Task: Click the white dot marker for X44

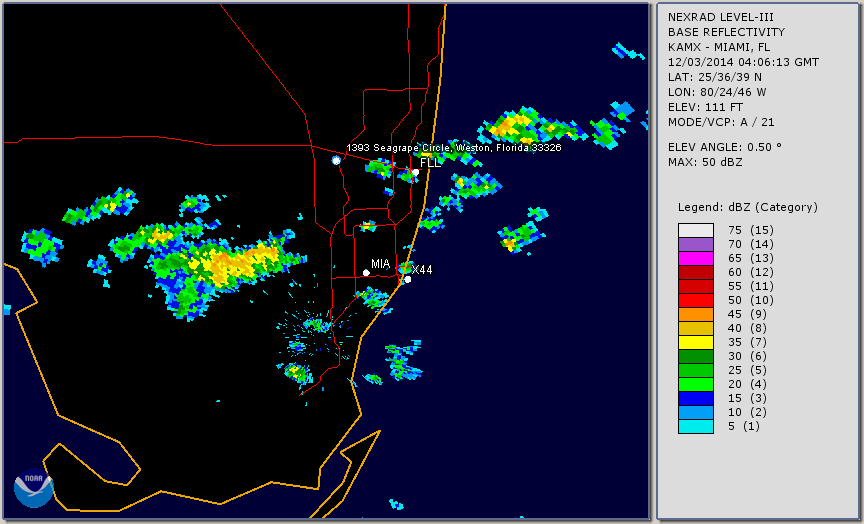Action: [408, 280]
